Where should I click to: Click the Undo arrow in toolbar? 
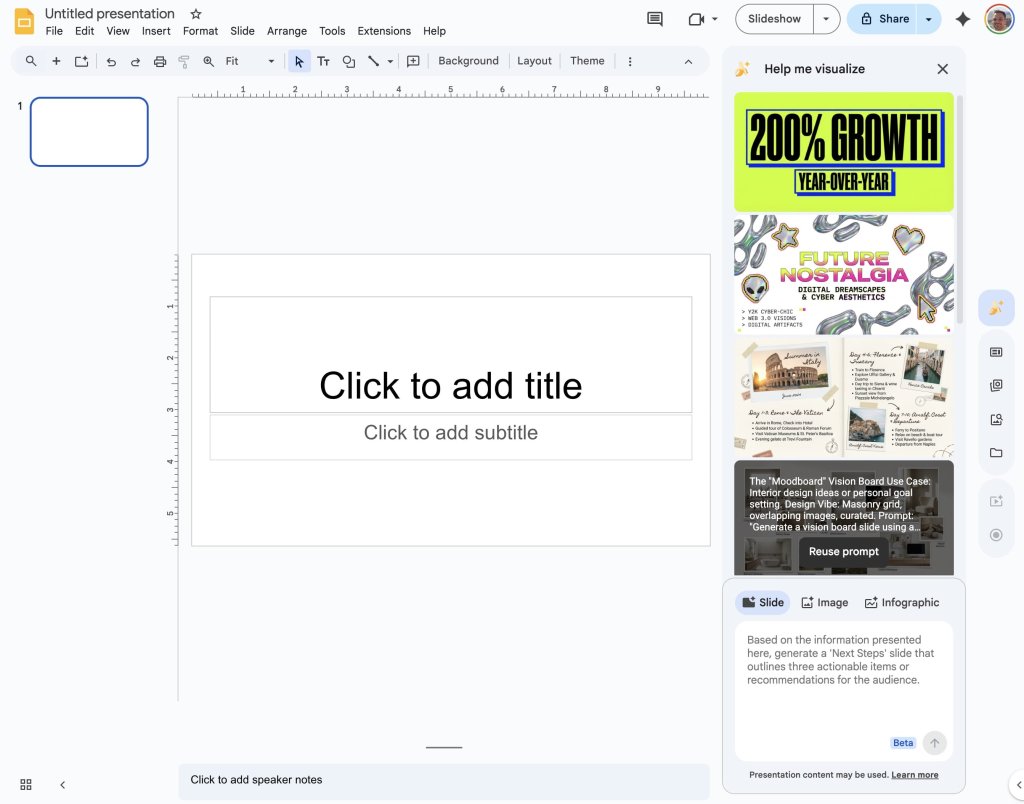point(111,61)
